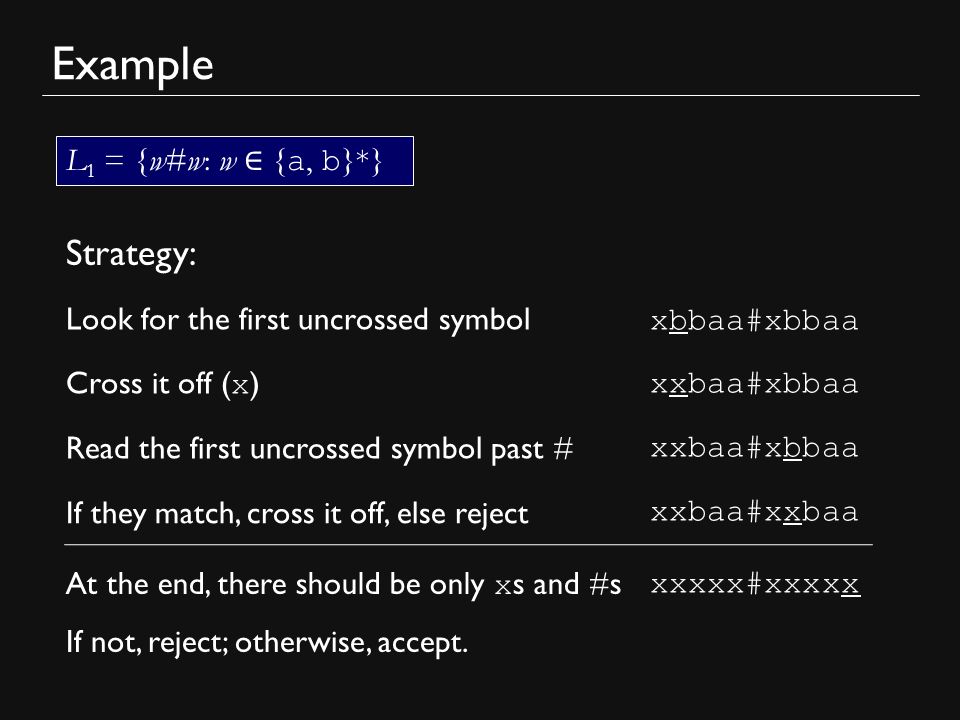
Task: Click the horizontal line under the title
Action: click(481, 96)
